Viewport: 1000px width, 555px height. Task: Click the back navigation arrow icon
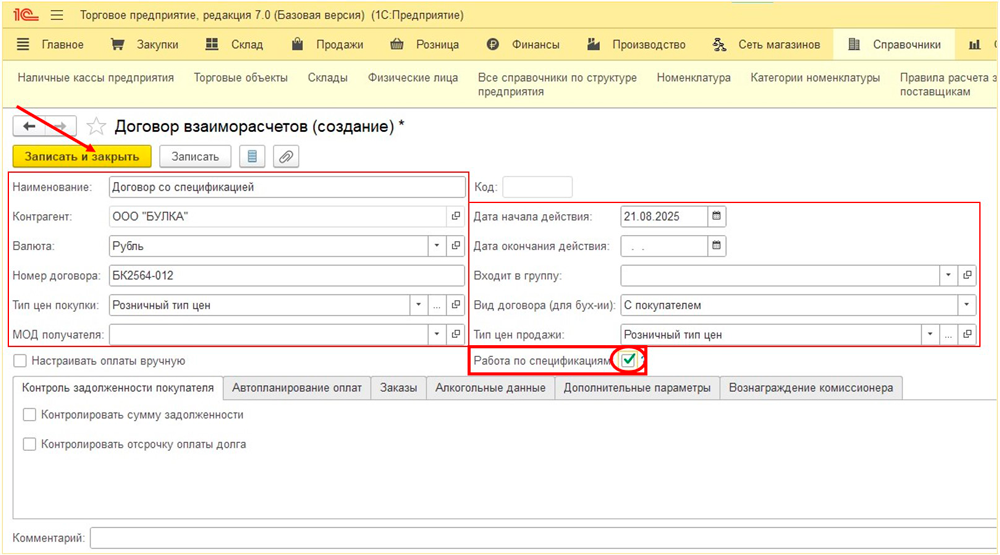tap(29, 126)
